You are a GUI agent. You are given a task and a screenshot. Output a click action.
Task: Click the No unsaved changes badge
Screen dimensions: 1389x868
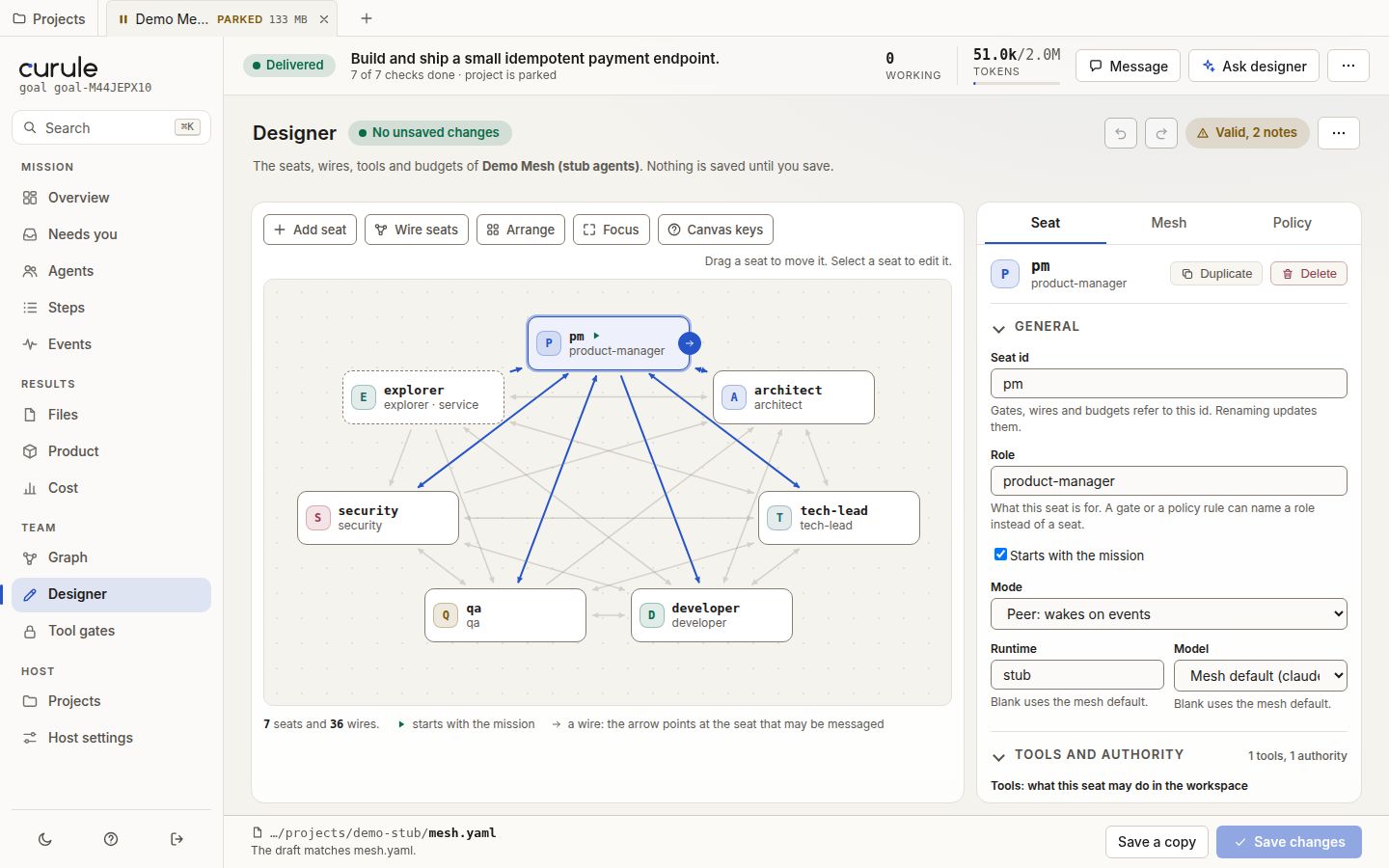pyautogui.click(x=430, y=133)
